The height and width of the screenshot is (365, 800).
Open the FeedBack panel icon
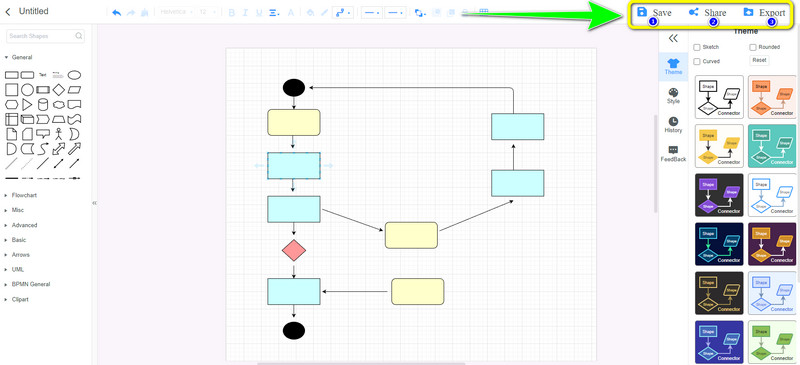tap(673, 154)
